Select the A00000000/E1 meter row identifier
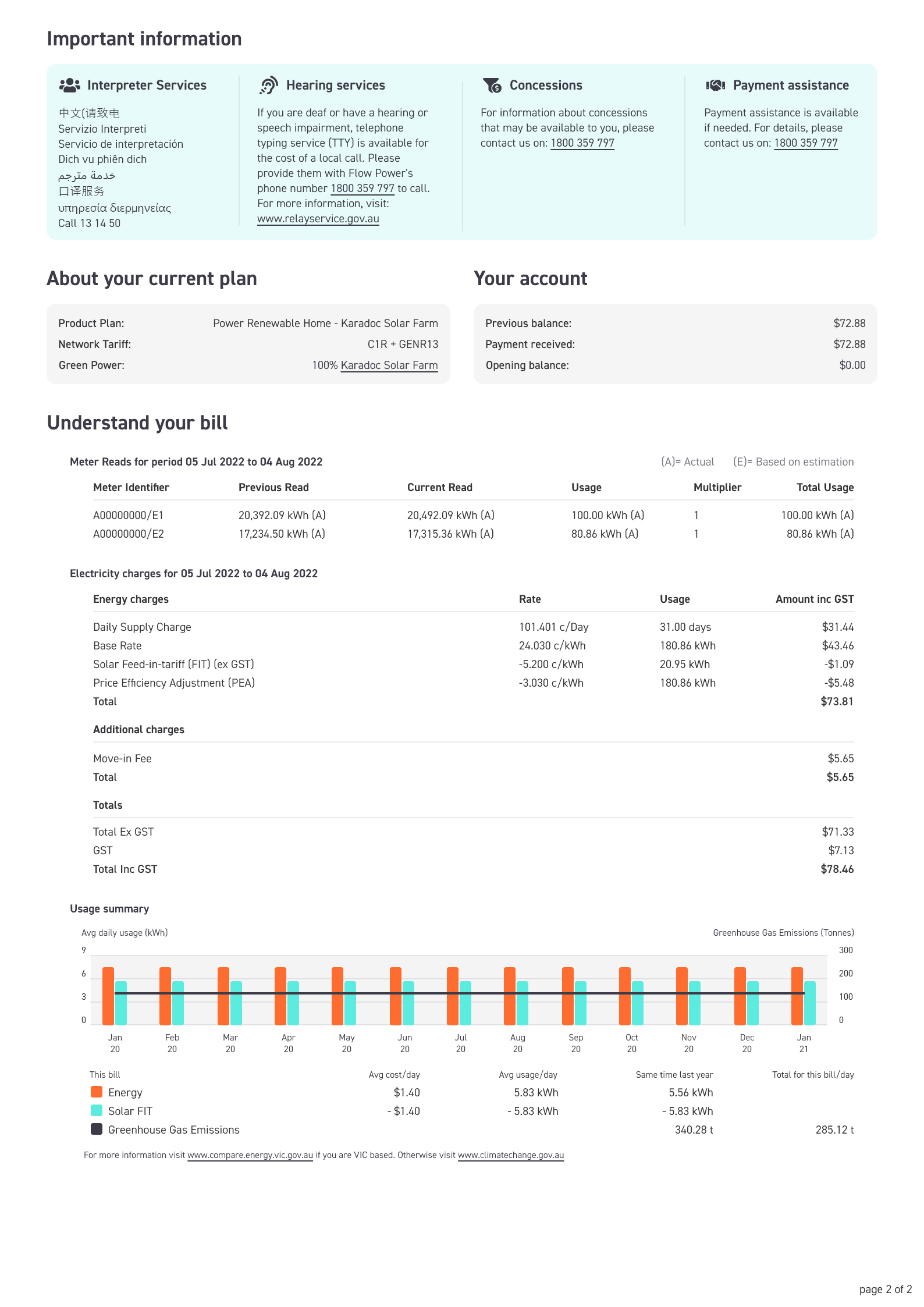924x1307 pixels. [129, 516]
